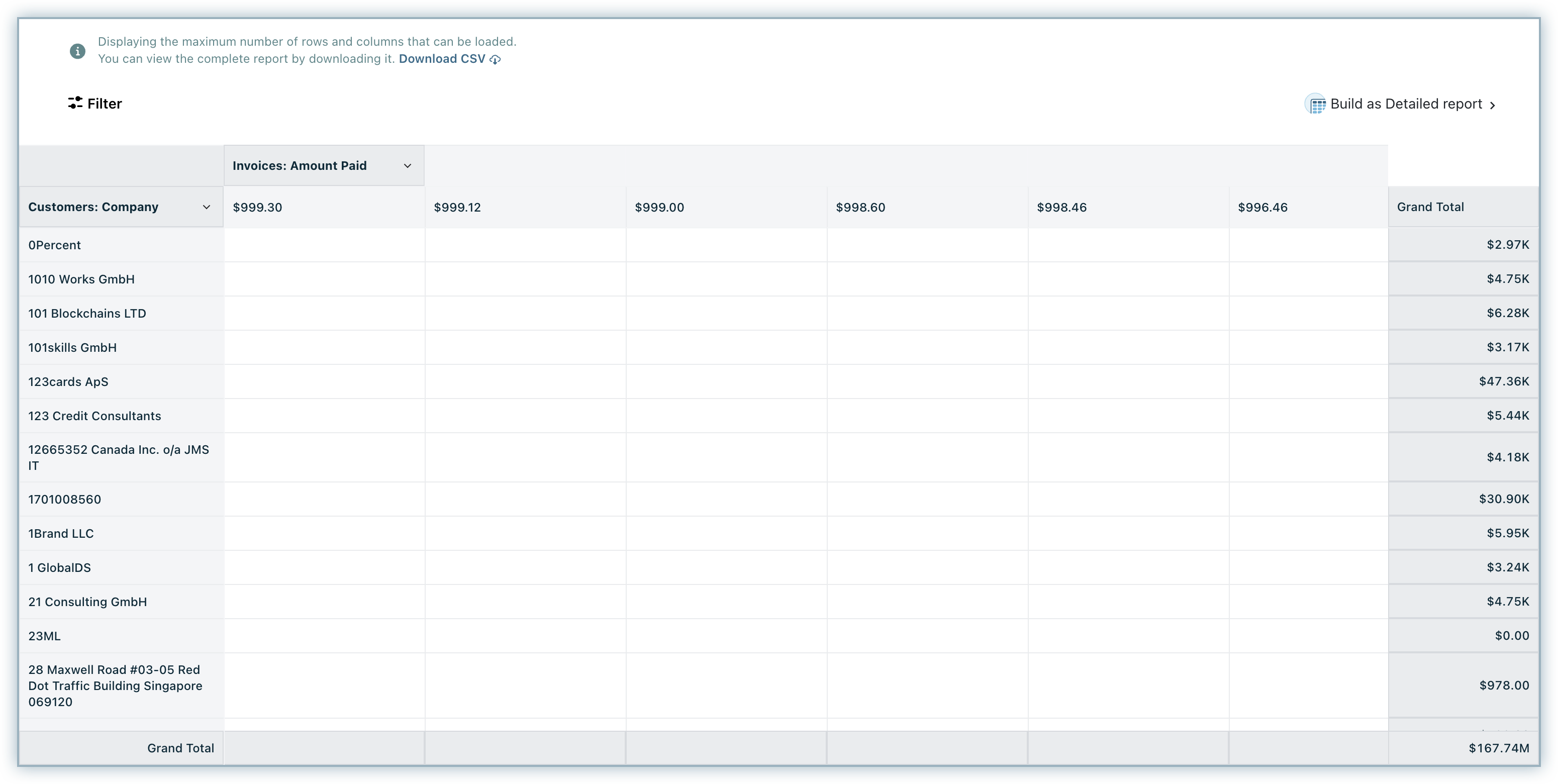
Task: Click the info circle icon
Action: click(x=77, y=51)
